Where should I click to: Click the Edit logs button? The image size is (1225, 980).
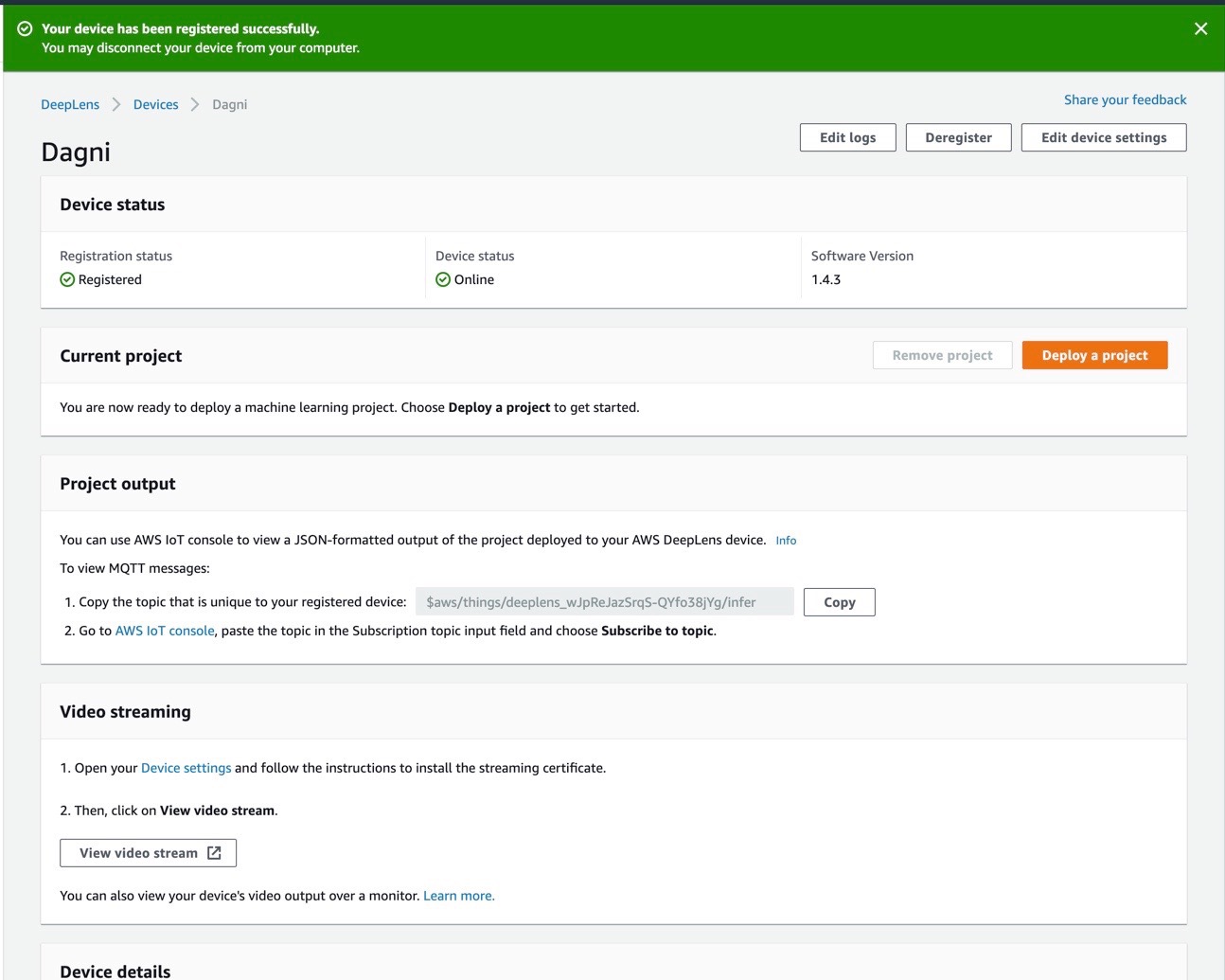pos(848,137)
